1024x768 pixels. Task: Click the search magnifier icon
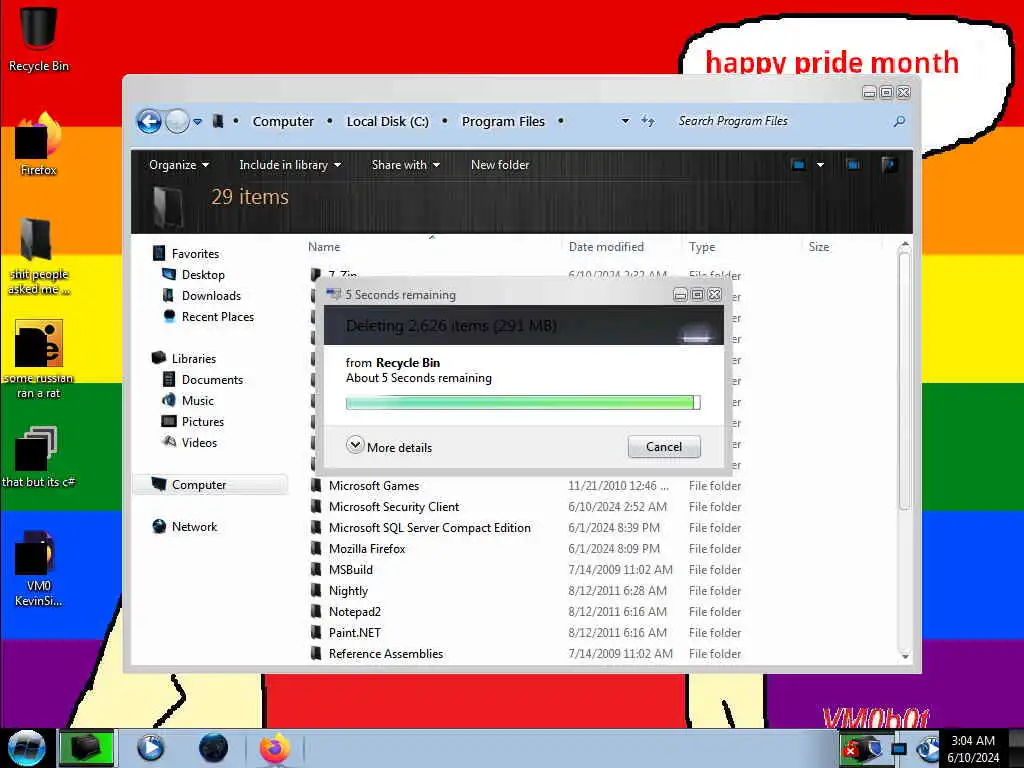point(899,121)
